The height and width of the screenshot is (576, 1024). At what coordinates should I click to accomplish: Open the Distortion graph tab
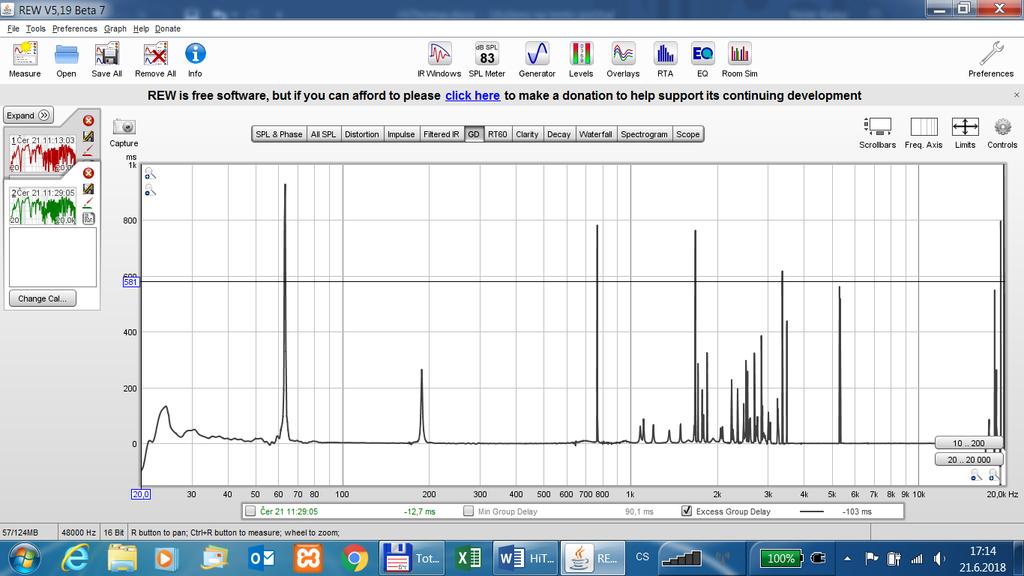point(362,134)
